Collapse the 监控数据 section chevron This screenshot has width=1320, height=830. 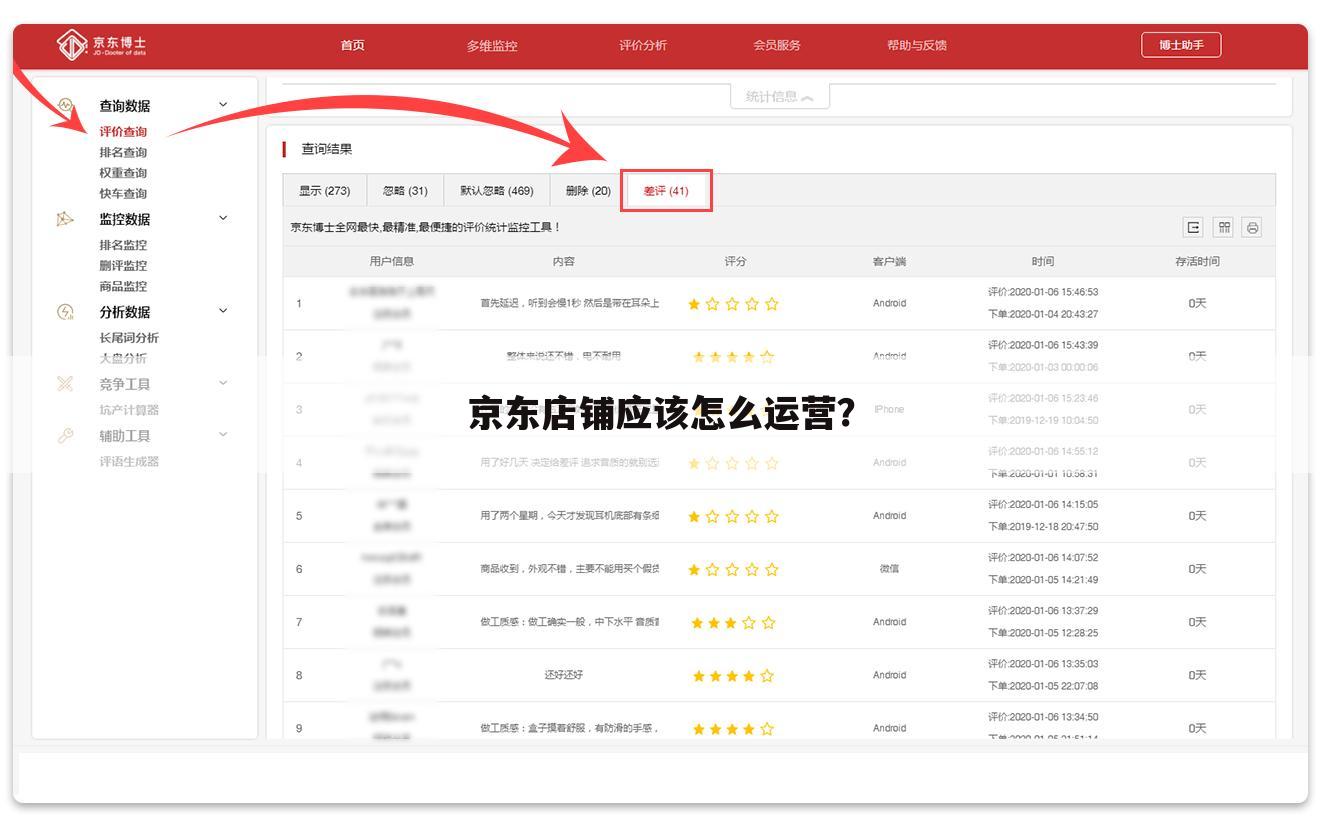click(x=223, y=218)
